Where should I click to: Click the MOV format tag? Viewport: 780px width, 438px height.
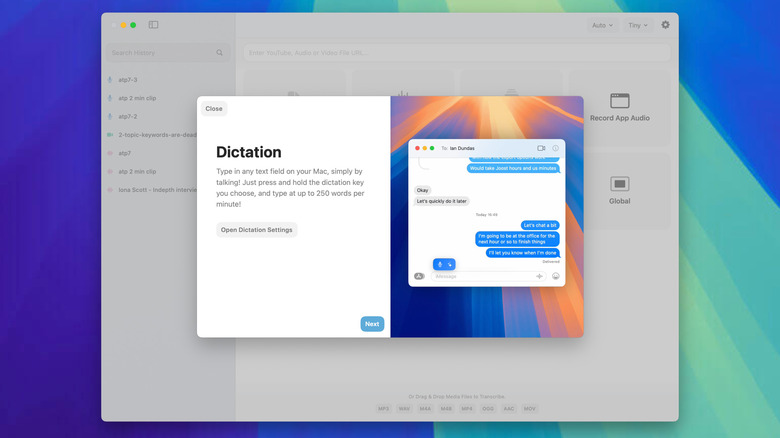(530, 409)
